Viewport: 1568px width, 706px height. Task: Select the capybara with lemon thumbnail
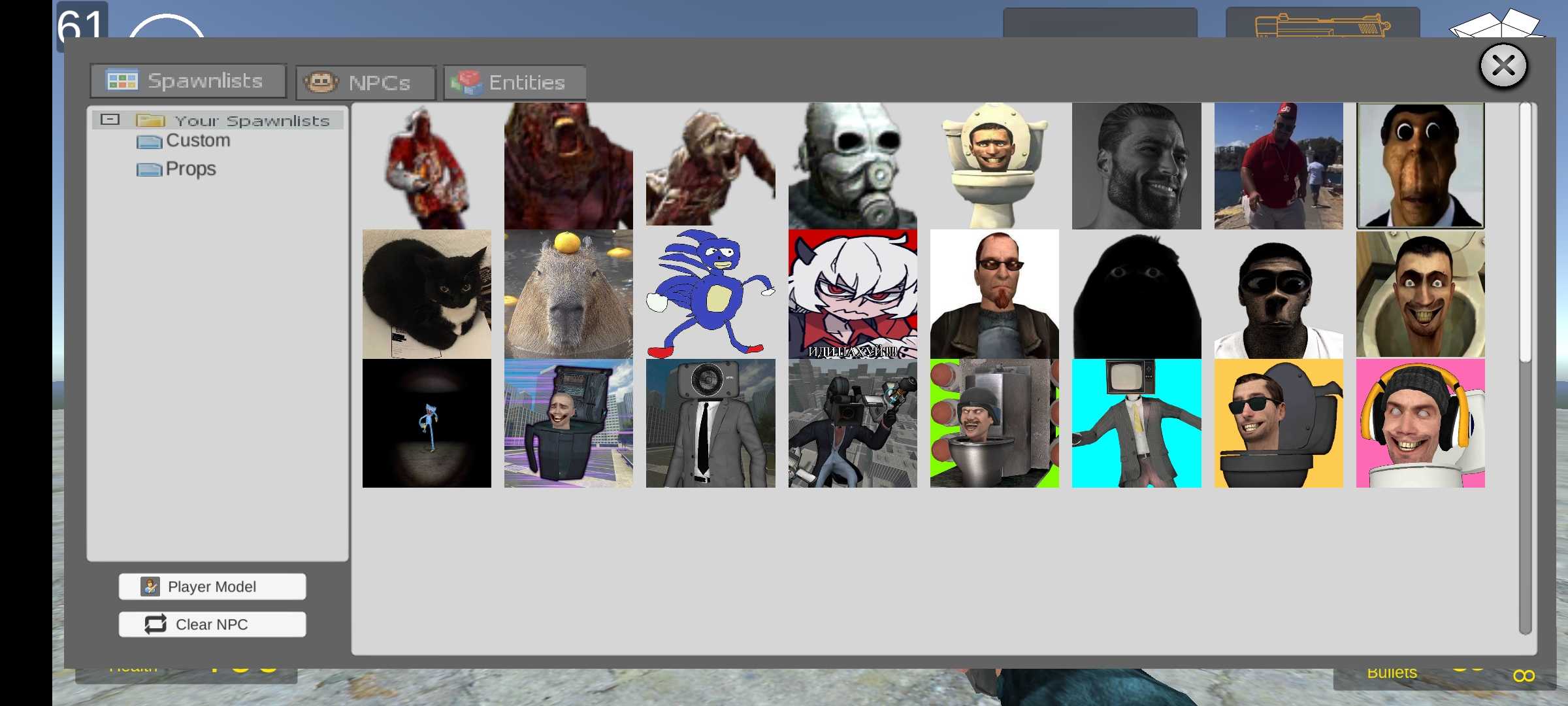point(569,293)
